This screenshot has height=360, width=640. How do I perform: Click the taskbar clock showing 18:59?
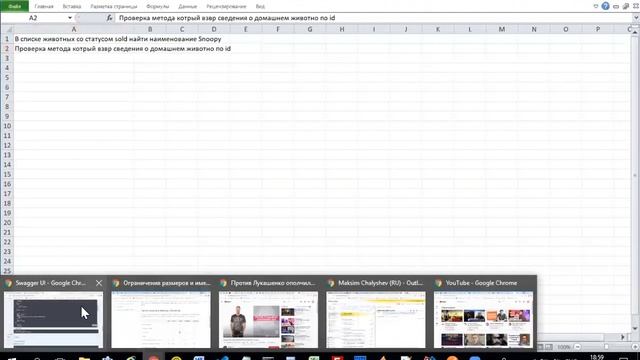click(x=597, y=357)
